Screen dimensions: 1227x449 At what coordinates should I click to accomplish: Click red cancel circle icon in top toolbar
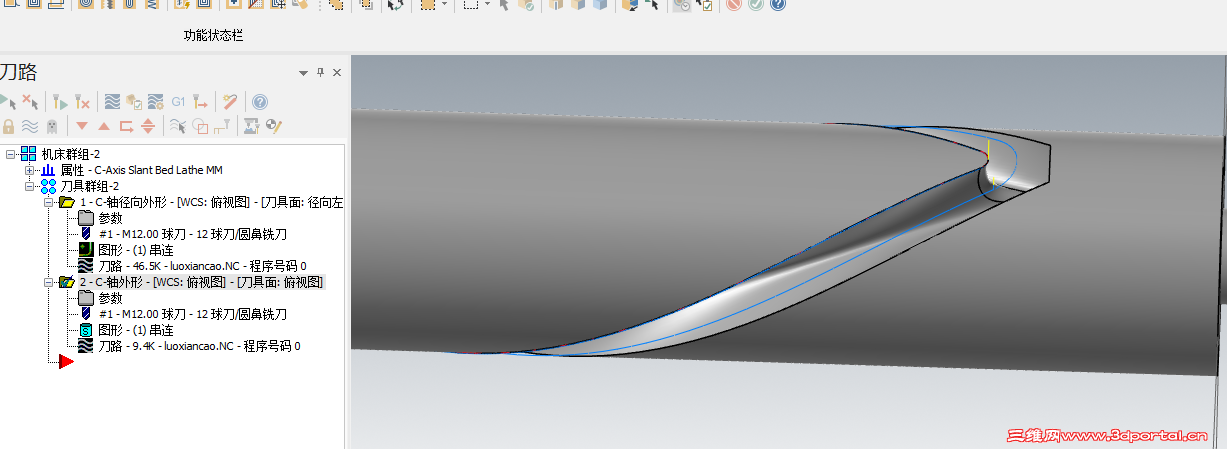(x=734, y=5)
